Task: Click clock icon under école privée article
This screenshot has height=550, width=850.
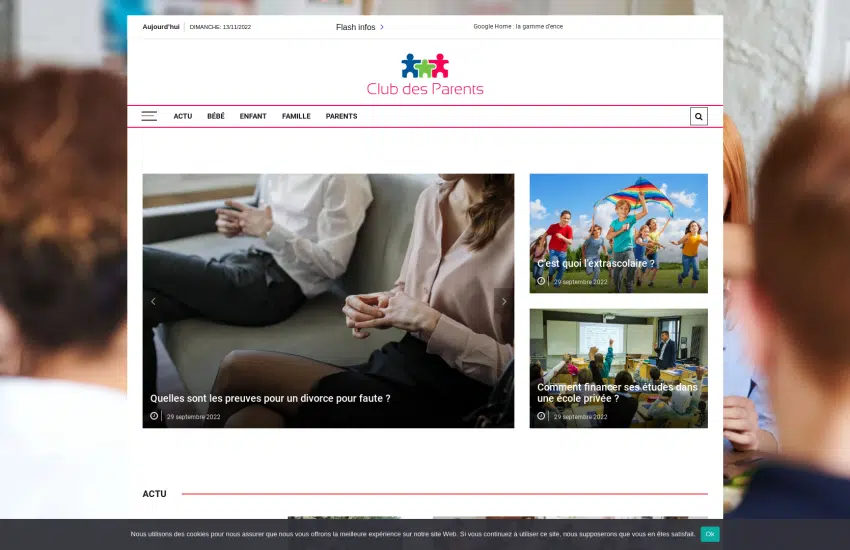Action: coord(541,416)
